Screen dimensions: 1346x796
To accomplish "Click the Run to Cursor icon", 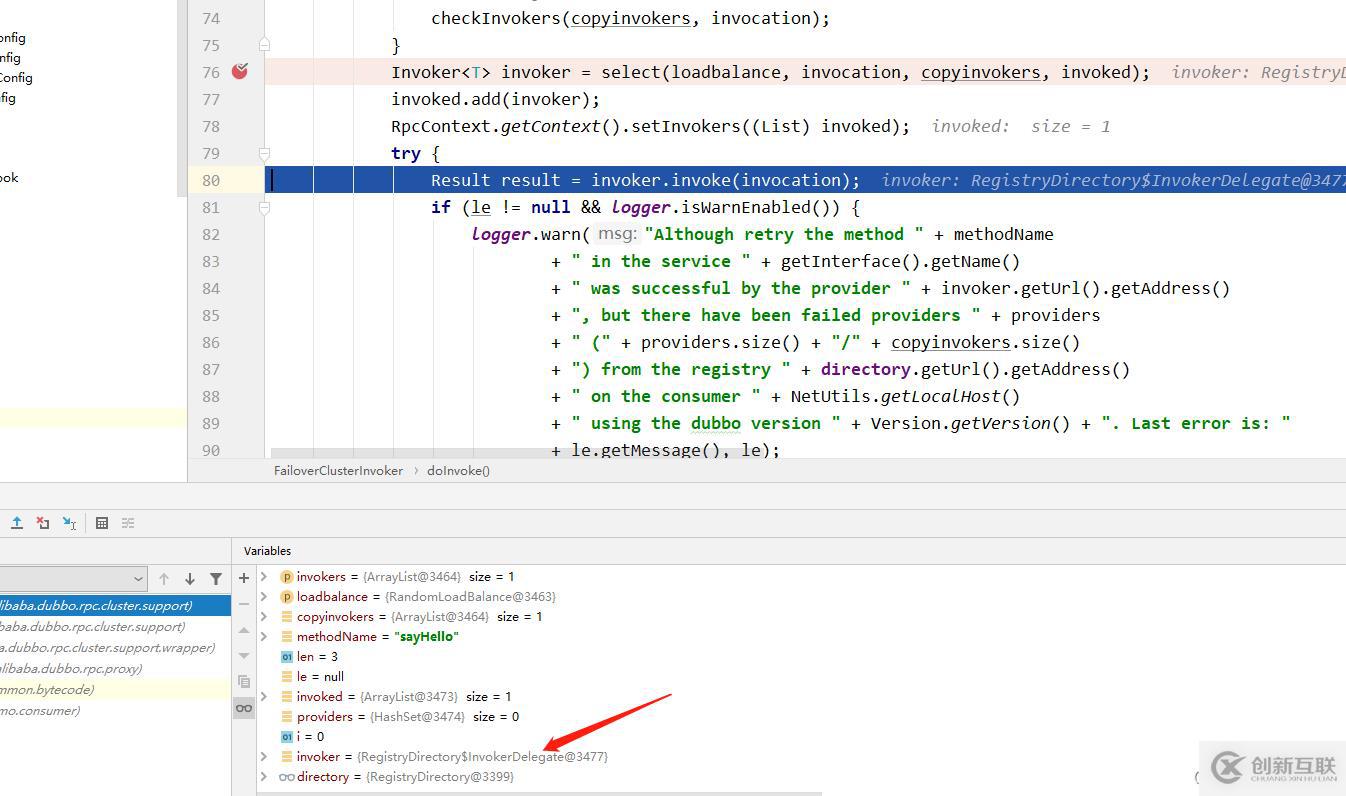I will [x=69, y=523].
